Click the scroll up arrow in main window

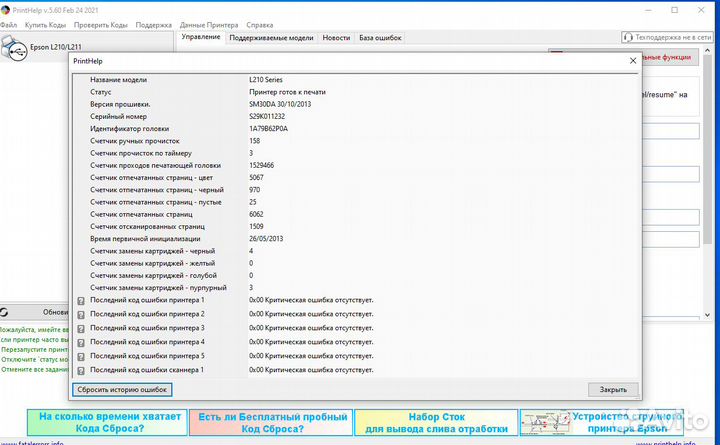[707, 50]
